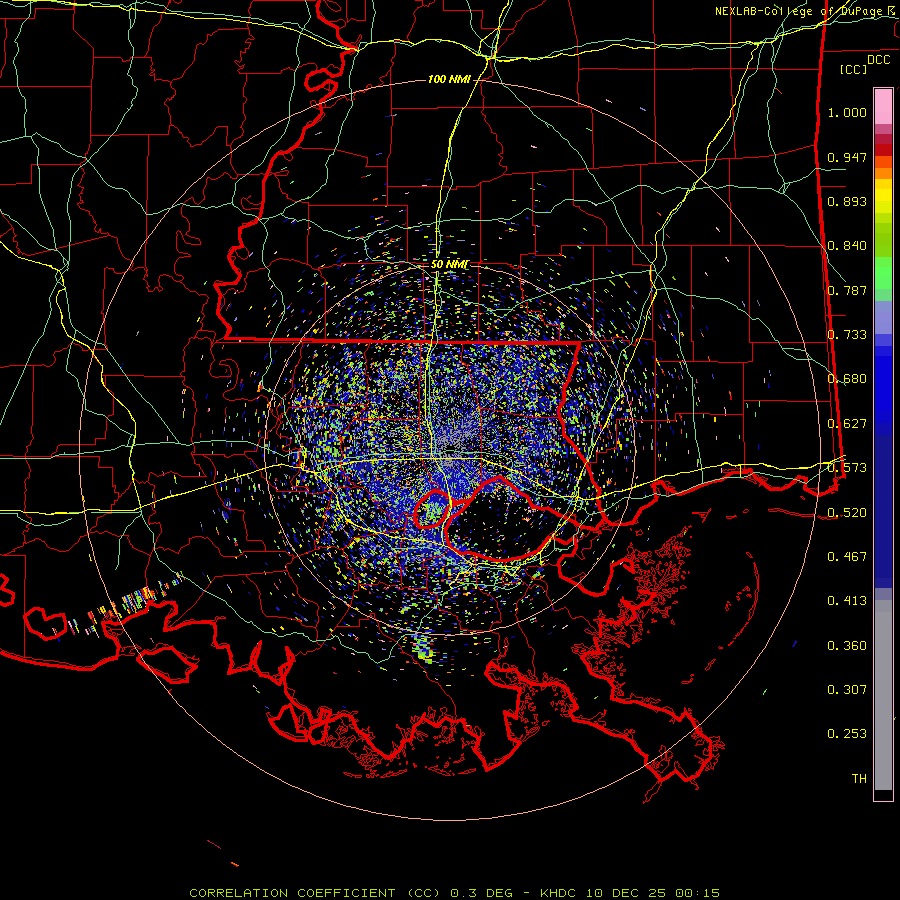Click the TH threshold label on legend
Viewport: 900px width, 900px height.
tap(859, 779)
